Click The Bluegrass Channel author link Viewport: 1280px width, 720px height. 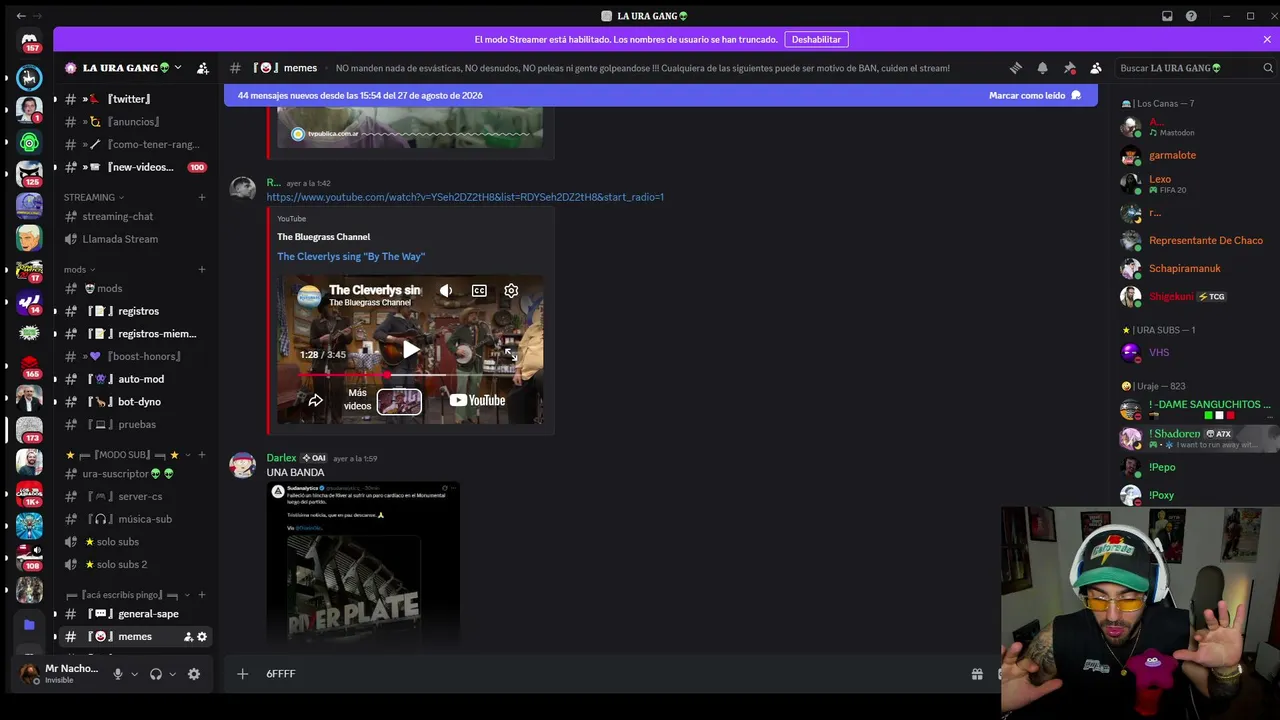pos(323,237)
